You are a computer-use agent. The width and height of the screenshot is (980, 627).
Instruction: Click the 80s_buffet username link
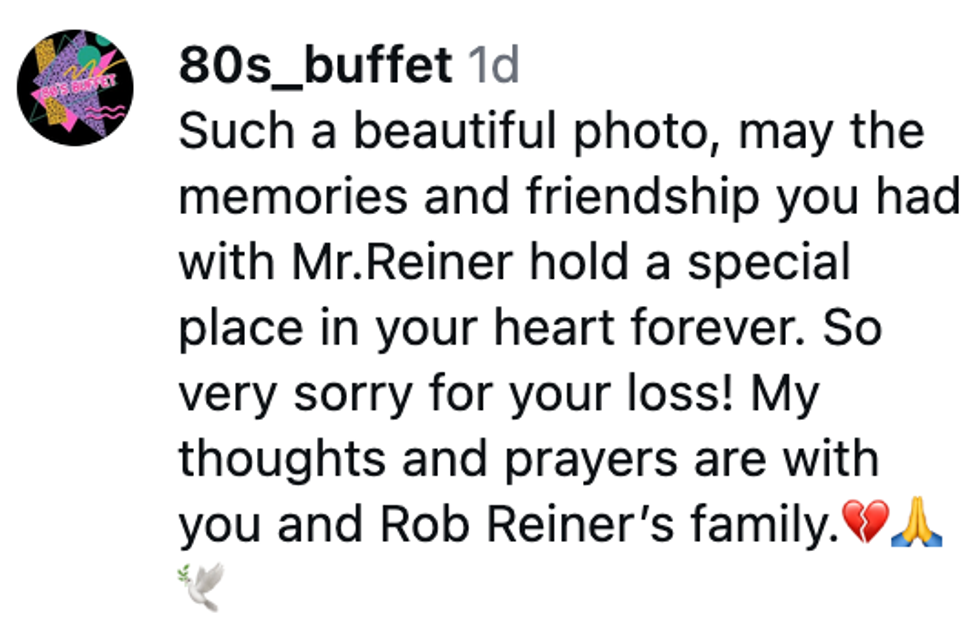(x=315, y=66)
